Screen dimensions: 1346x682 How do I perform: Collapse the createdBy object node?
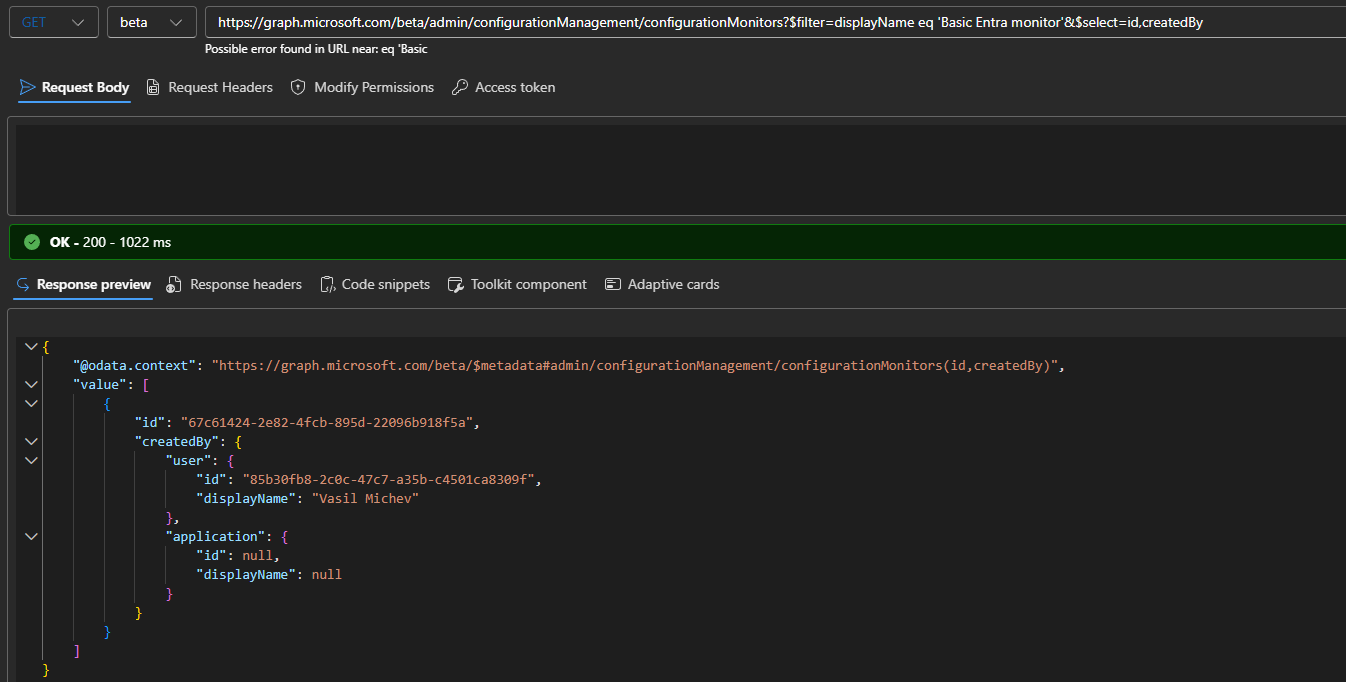31,441
